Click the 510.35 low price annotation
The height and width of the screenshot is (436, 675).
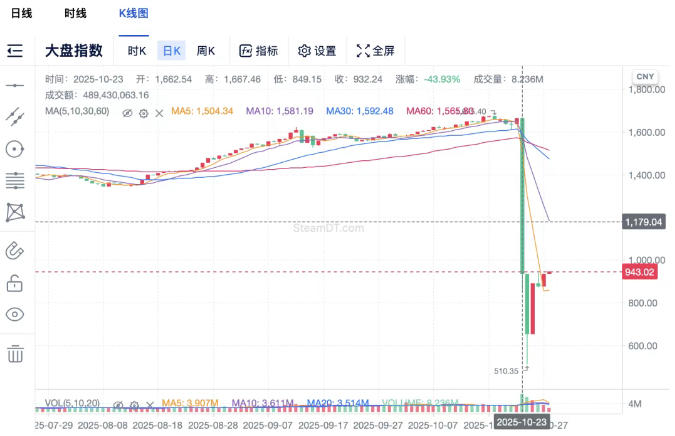click(506, 371)
